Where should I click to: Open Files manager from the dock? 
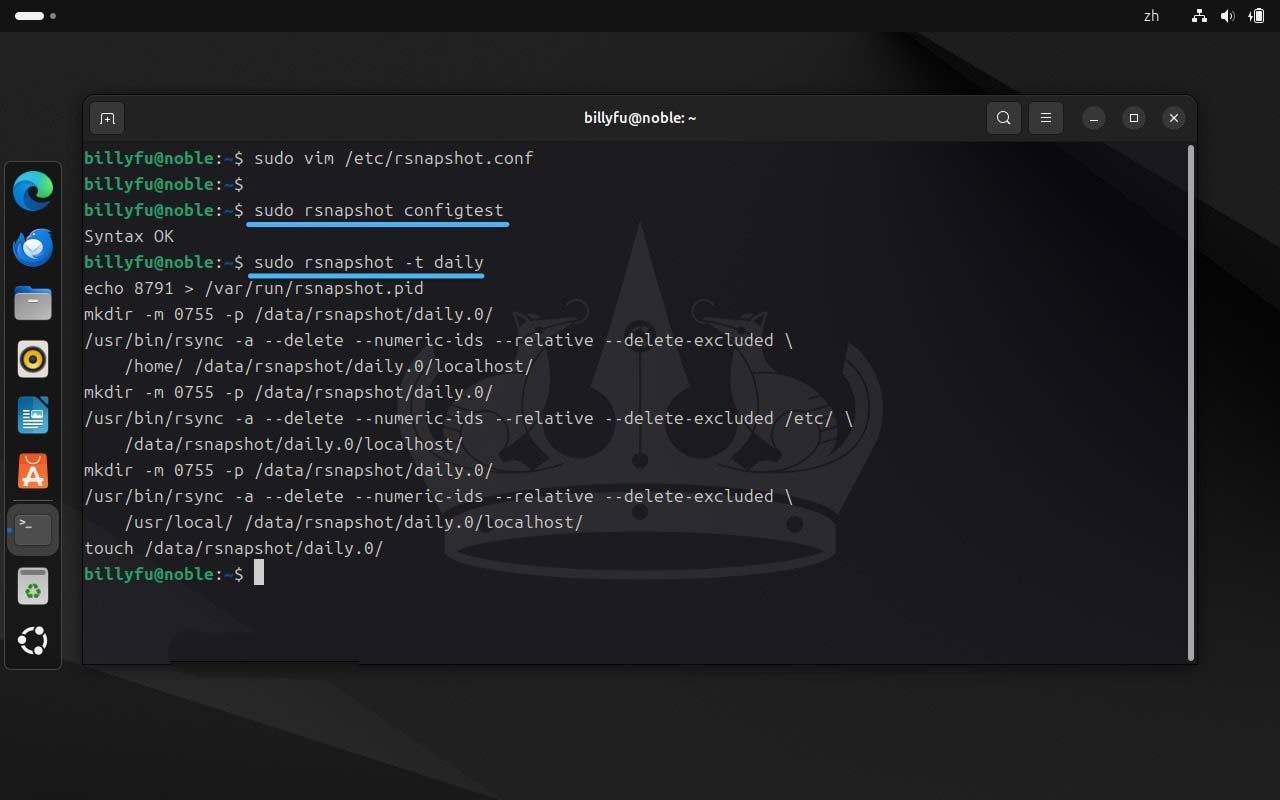tap(33, 303)
